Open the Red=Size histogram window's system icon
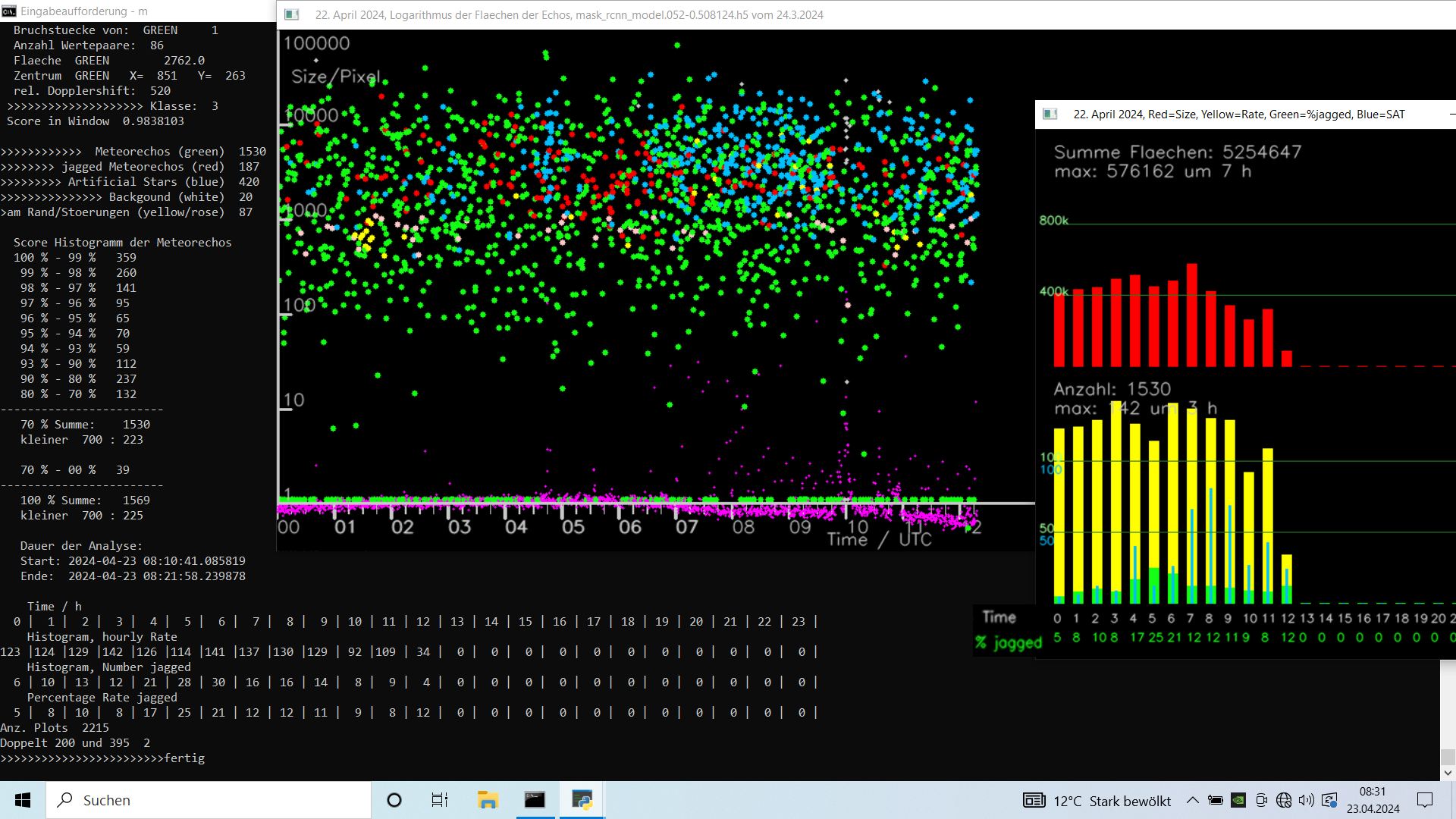The height and width of the screenshot is (819, 1456). (1050, 114)
